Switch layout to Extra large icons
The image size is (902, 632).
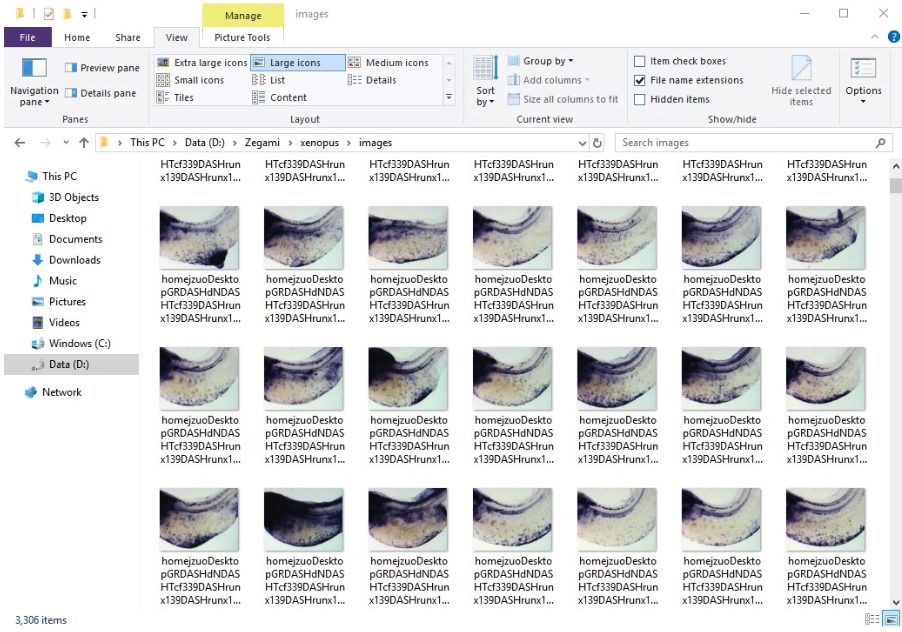pos(202,63)
